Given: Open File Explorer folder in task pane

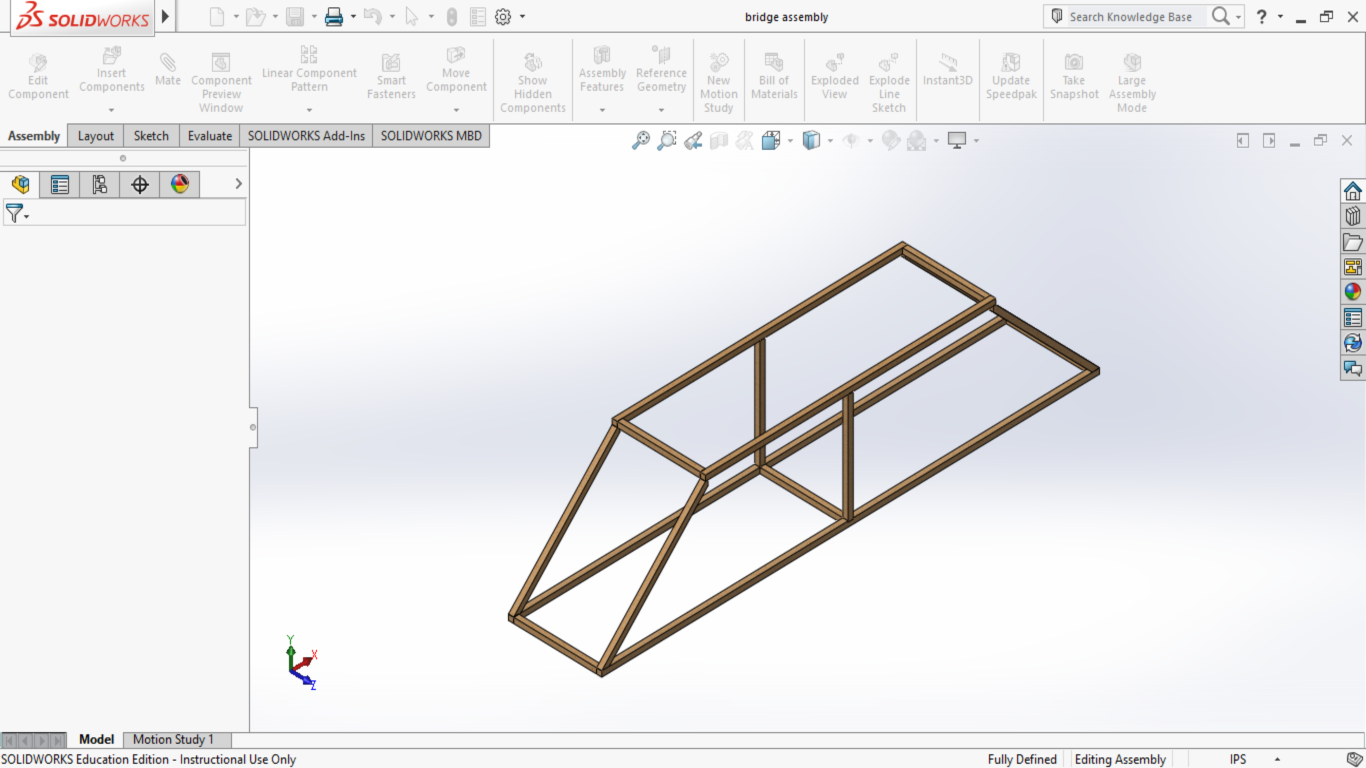Looking at the screenshot, I should 1353,242.
